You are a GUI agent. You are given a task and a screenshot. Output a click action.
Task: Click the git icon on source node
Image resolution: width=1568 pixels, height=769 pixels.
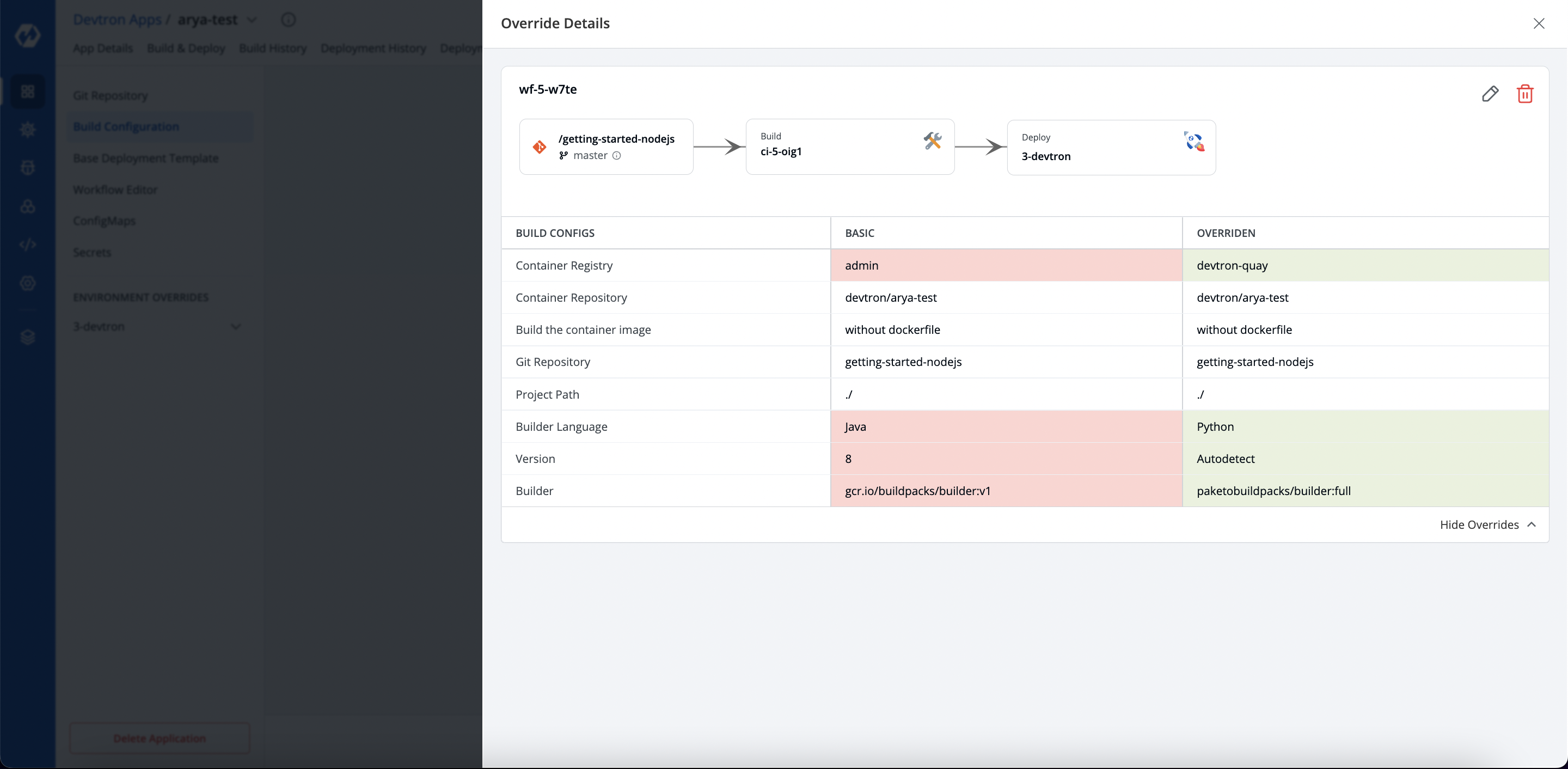540,147
